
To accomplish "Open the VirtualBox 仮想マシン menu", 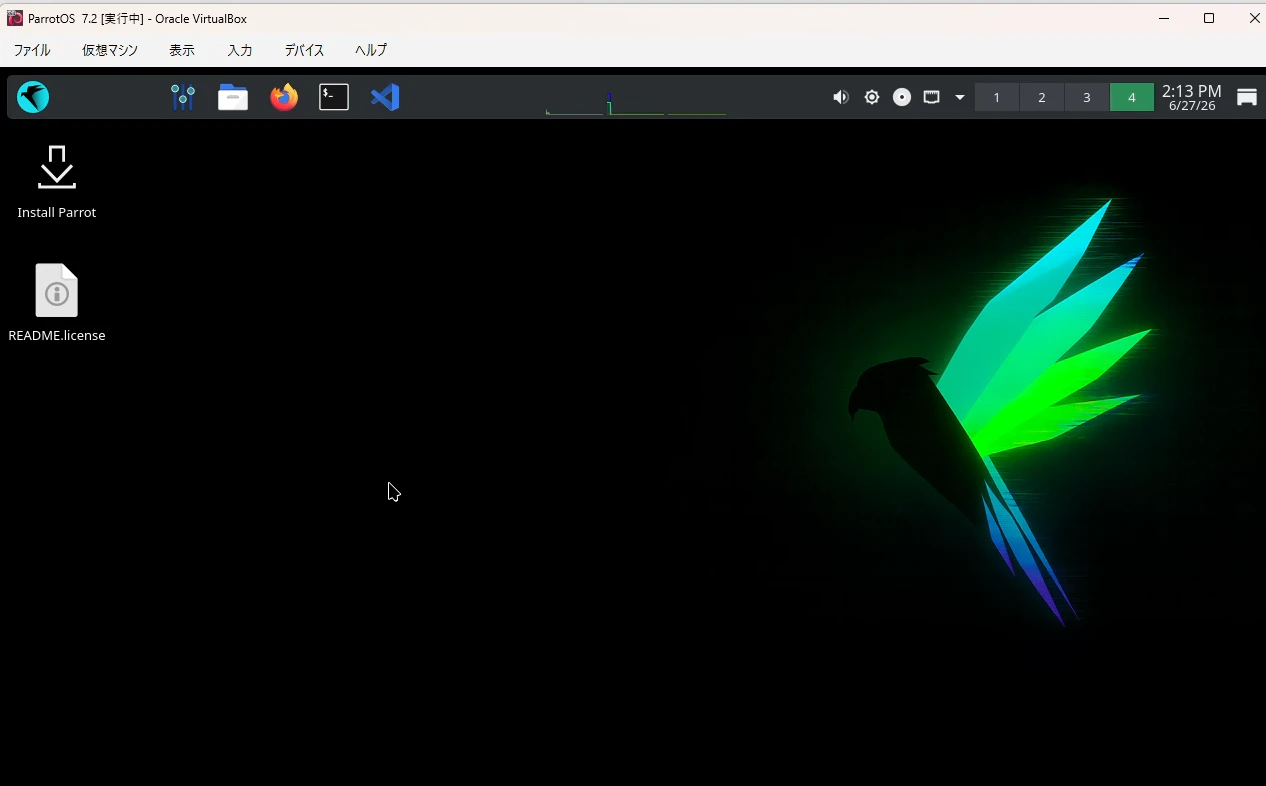I will pos(110,50).
